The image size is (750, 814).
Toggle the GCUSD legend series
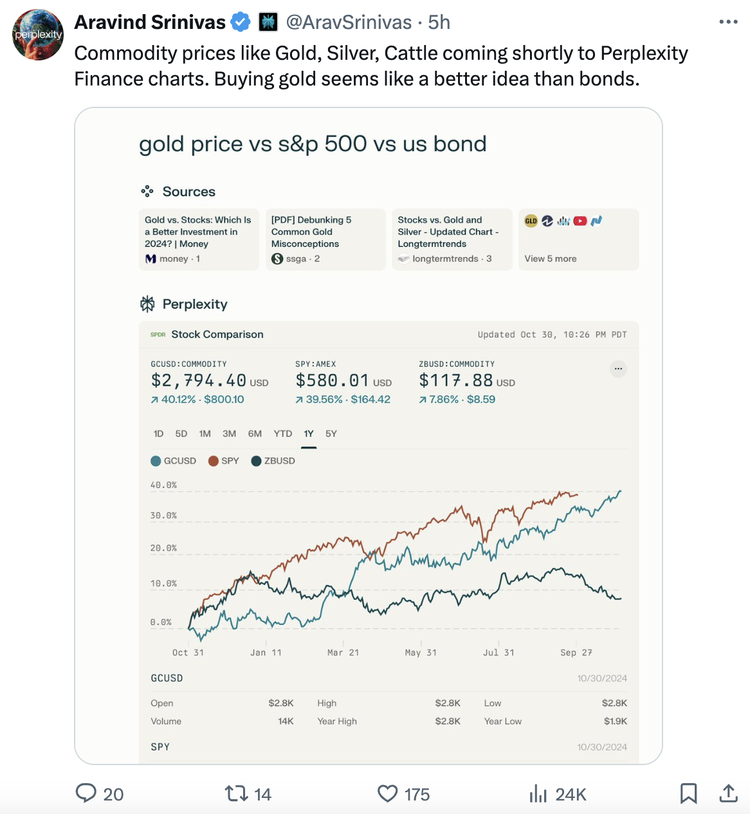173,460
